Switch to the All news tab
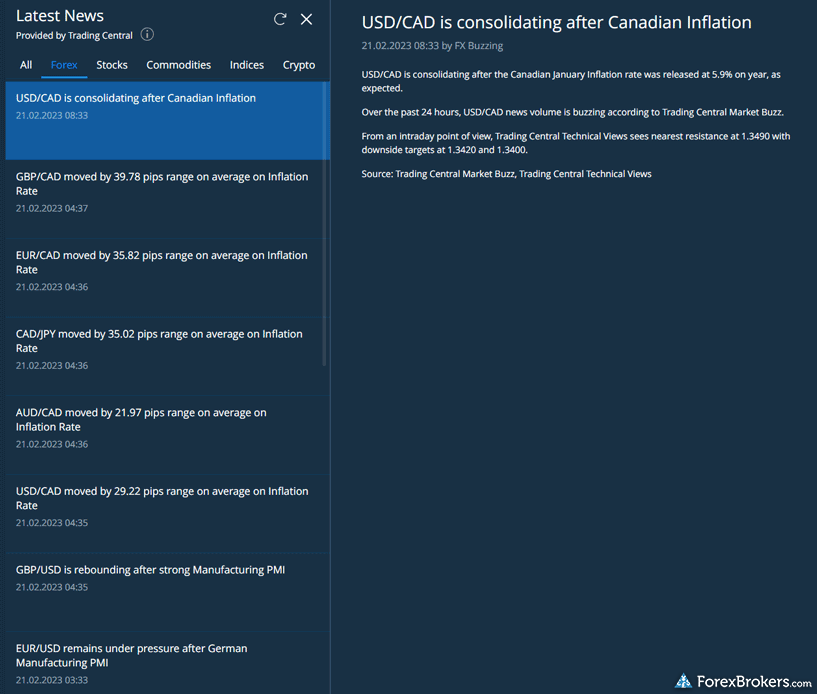817x694 pixels. [26, 65]
